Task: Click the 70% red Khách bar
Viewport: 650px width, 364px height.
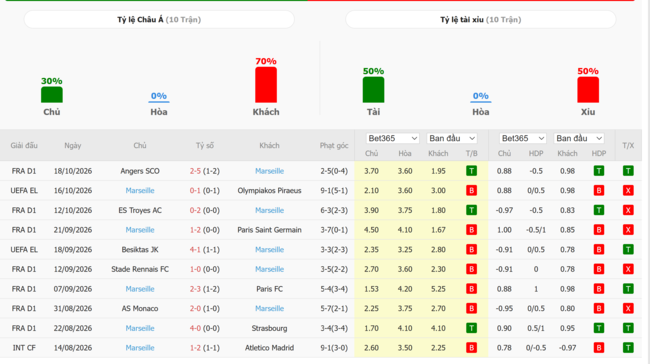Action: [266, 85]
